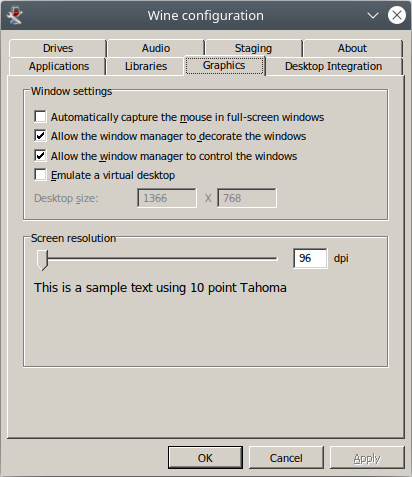
Task: Click the Wine glass icon in title bar
Action: [x=15, y=16]
